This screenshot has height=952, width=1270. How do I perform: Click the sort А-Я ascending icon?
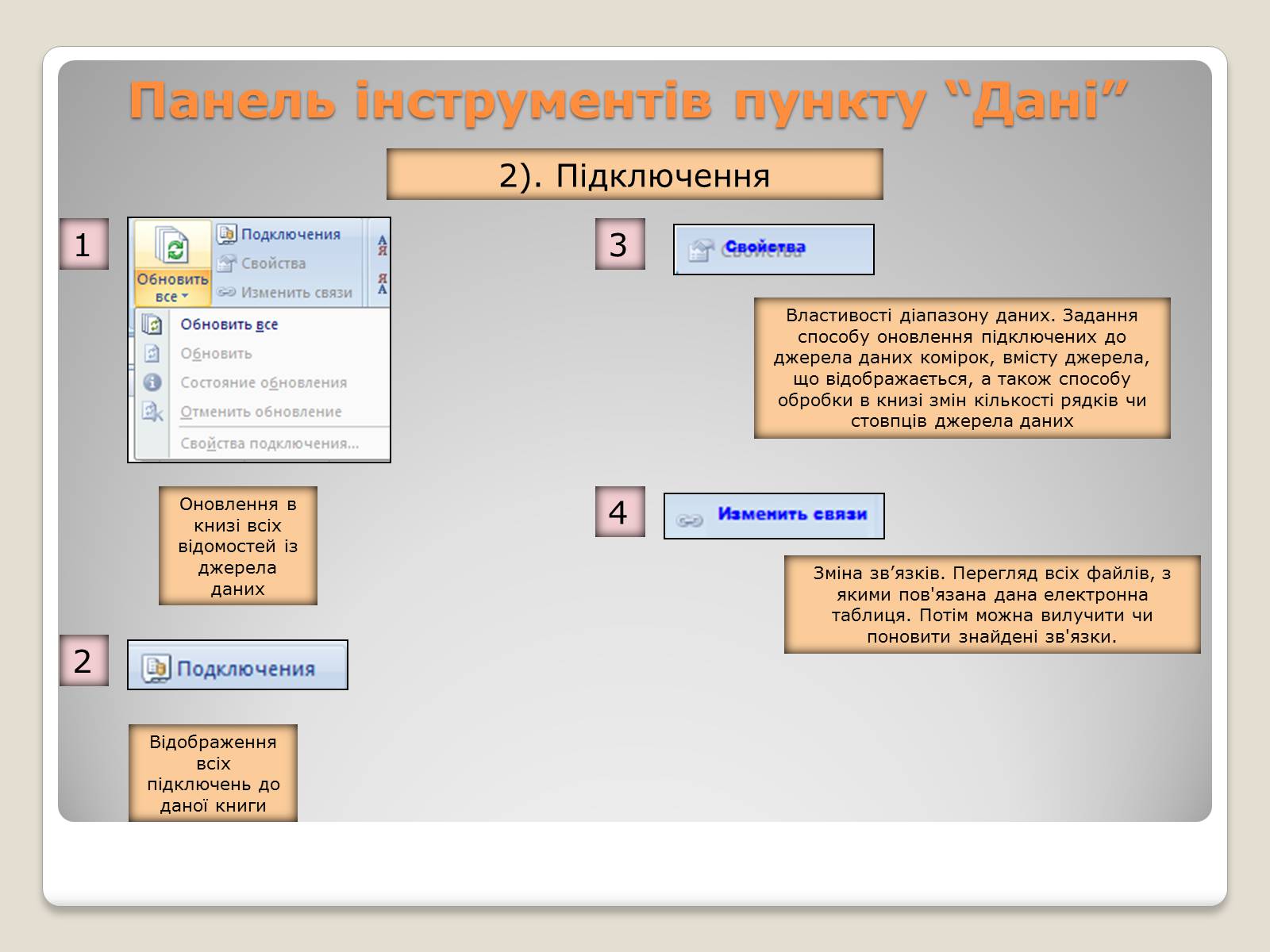tap(382, 245)
